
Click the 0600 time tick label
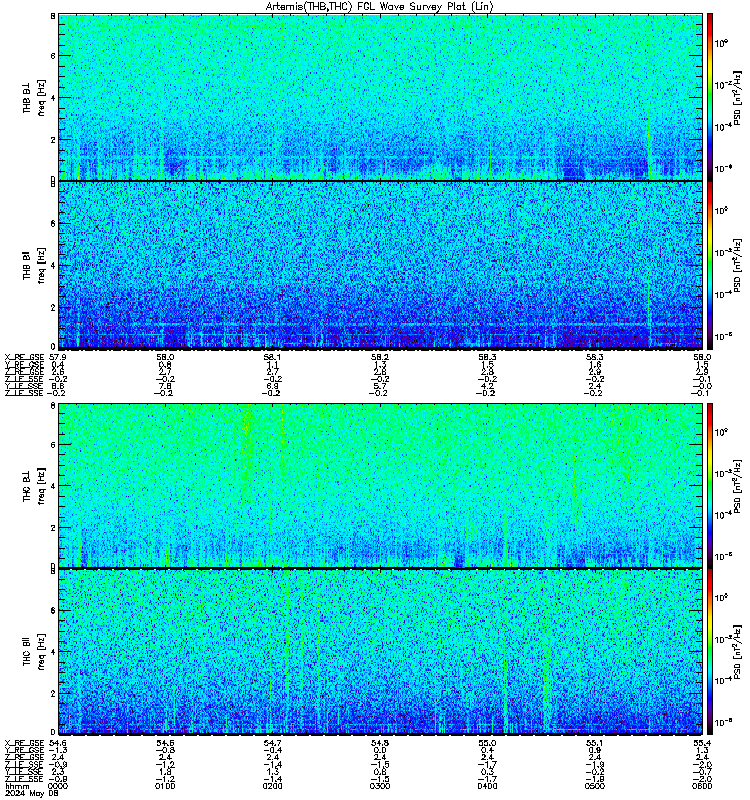click(702, 786)
